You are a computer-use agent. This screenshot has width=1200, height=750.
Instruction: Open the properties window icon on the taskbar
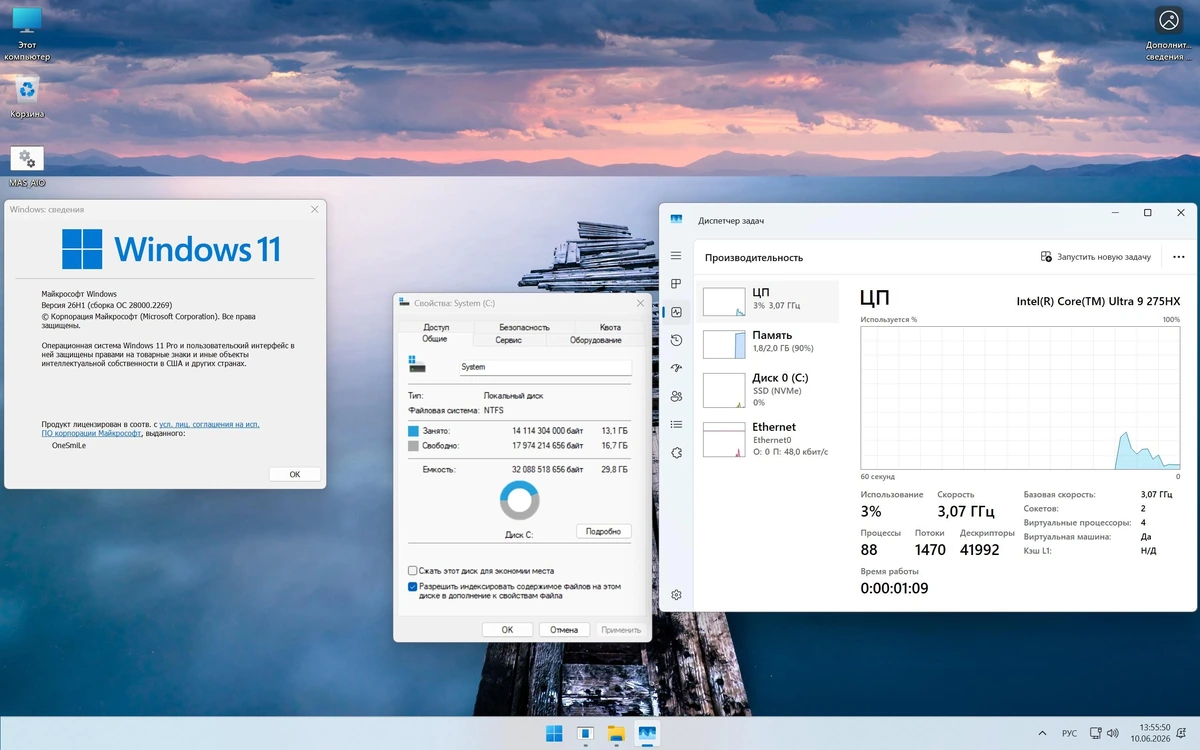585,734
